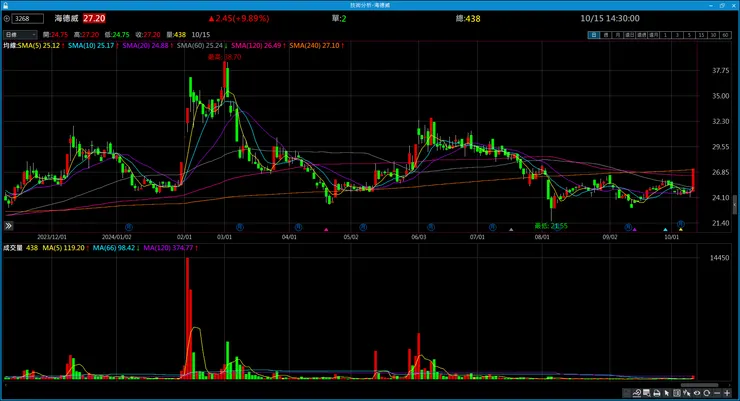
Task: Click the 還原月 adjusted monthly button
Action: (653, 35)
